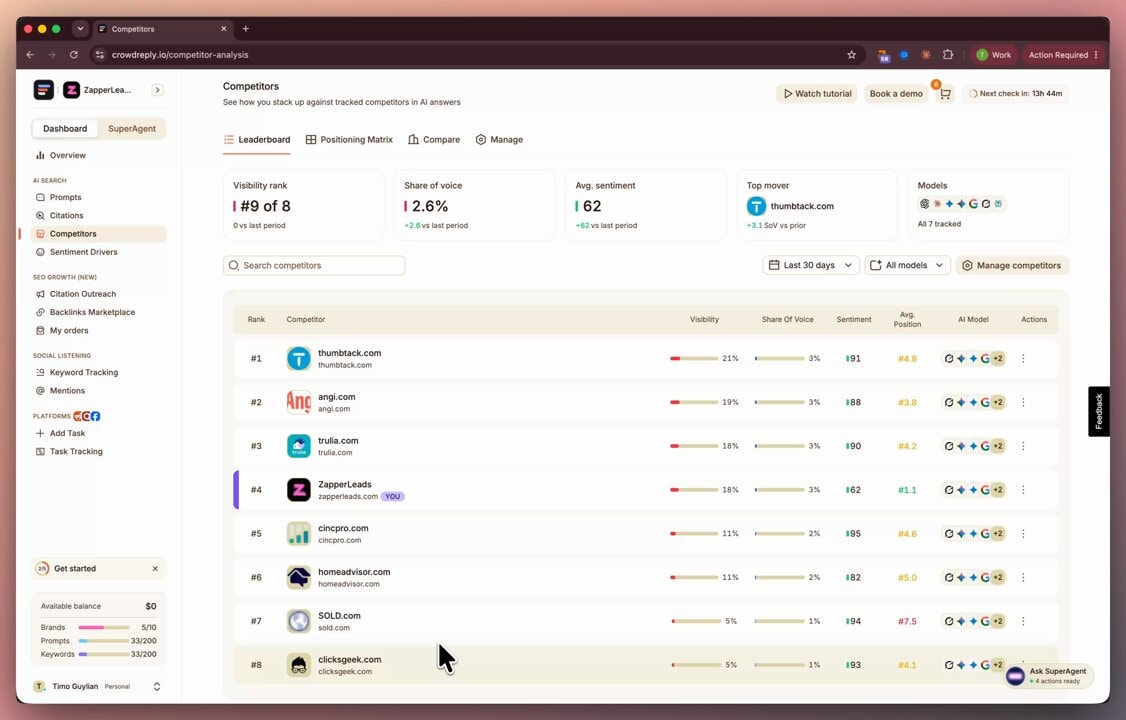The image size is (1126, 720).
Task: Open a new browser tab
Action: tap(246, 29)
